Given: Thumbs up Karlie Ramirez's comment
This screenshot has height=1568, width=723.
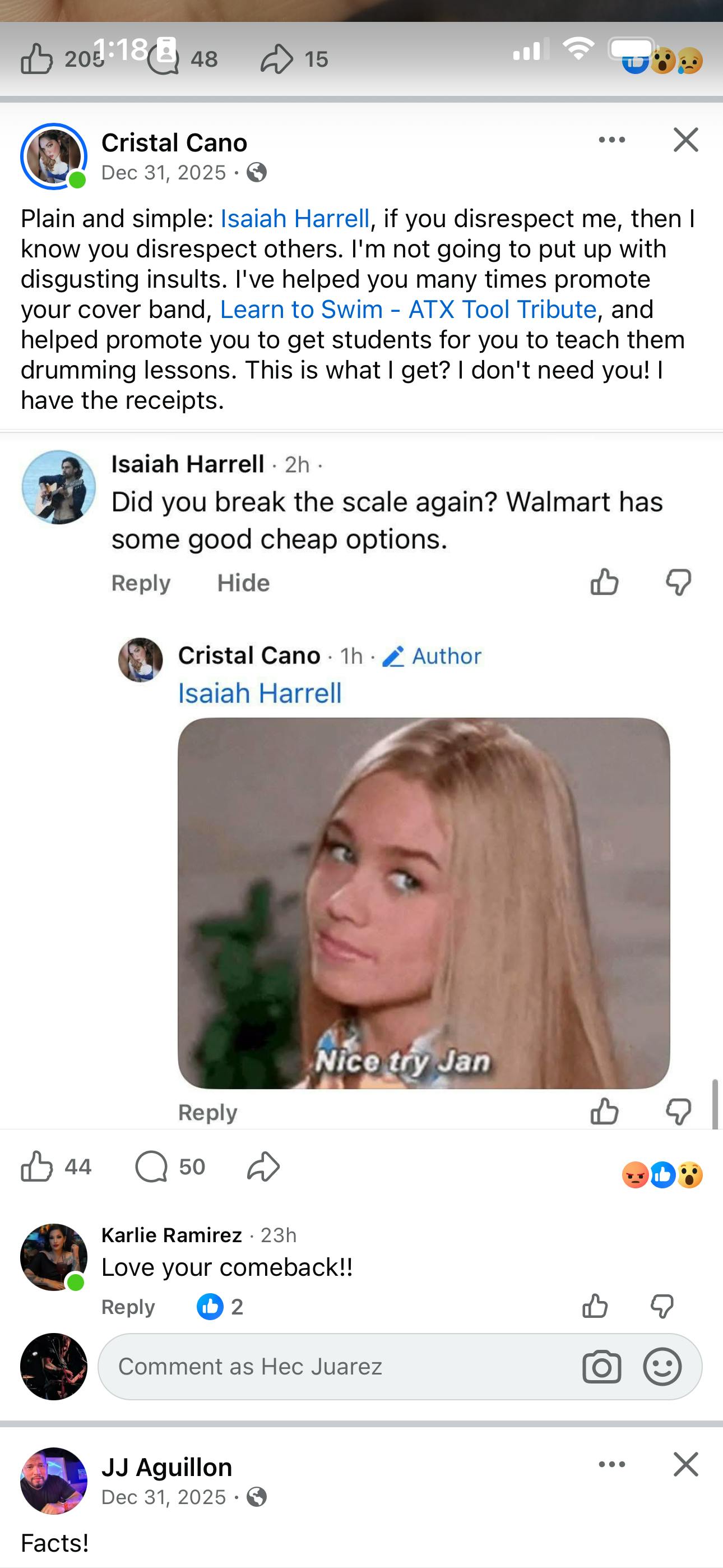Looking at the screenshot, I should click(595, 1306).
